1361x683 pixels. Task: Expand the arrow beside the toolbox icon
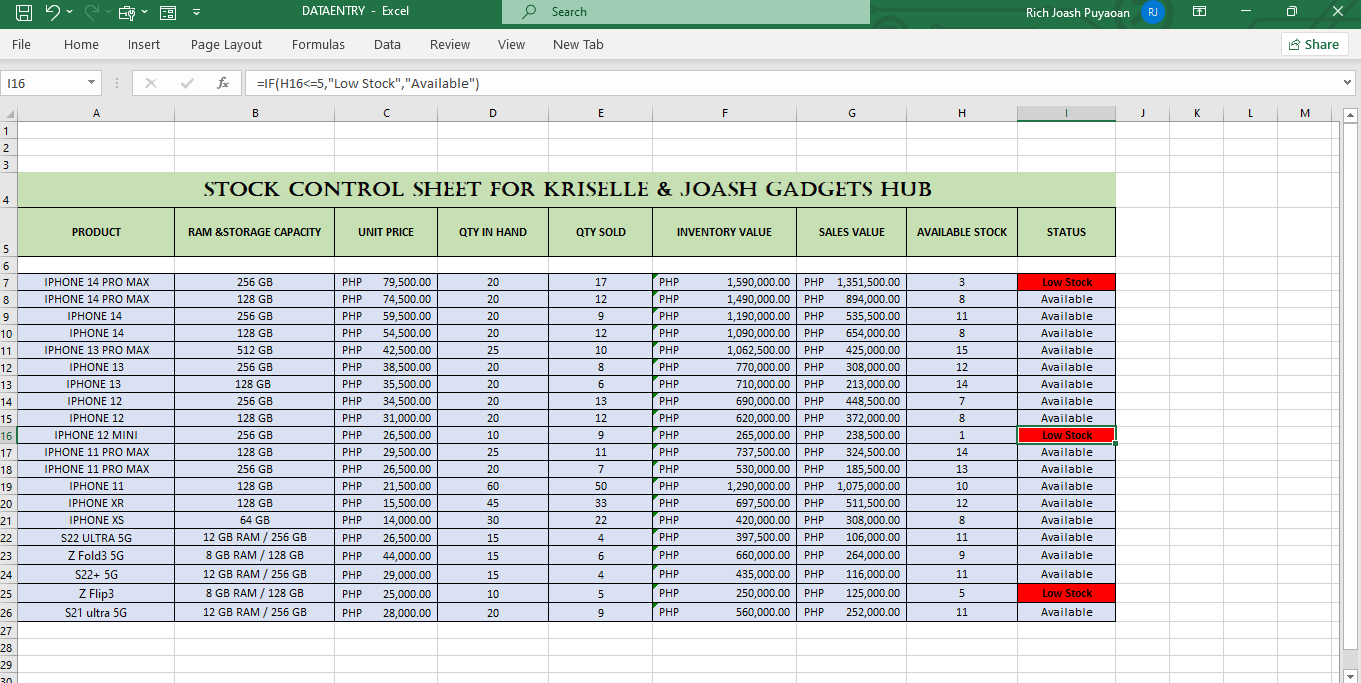144,12
